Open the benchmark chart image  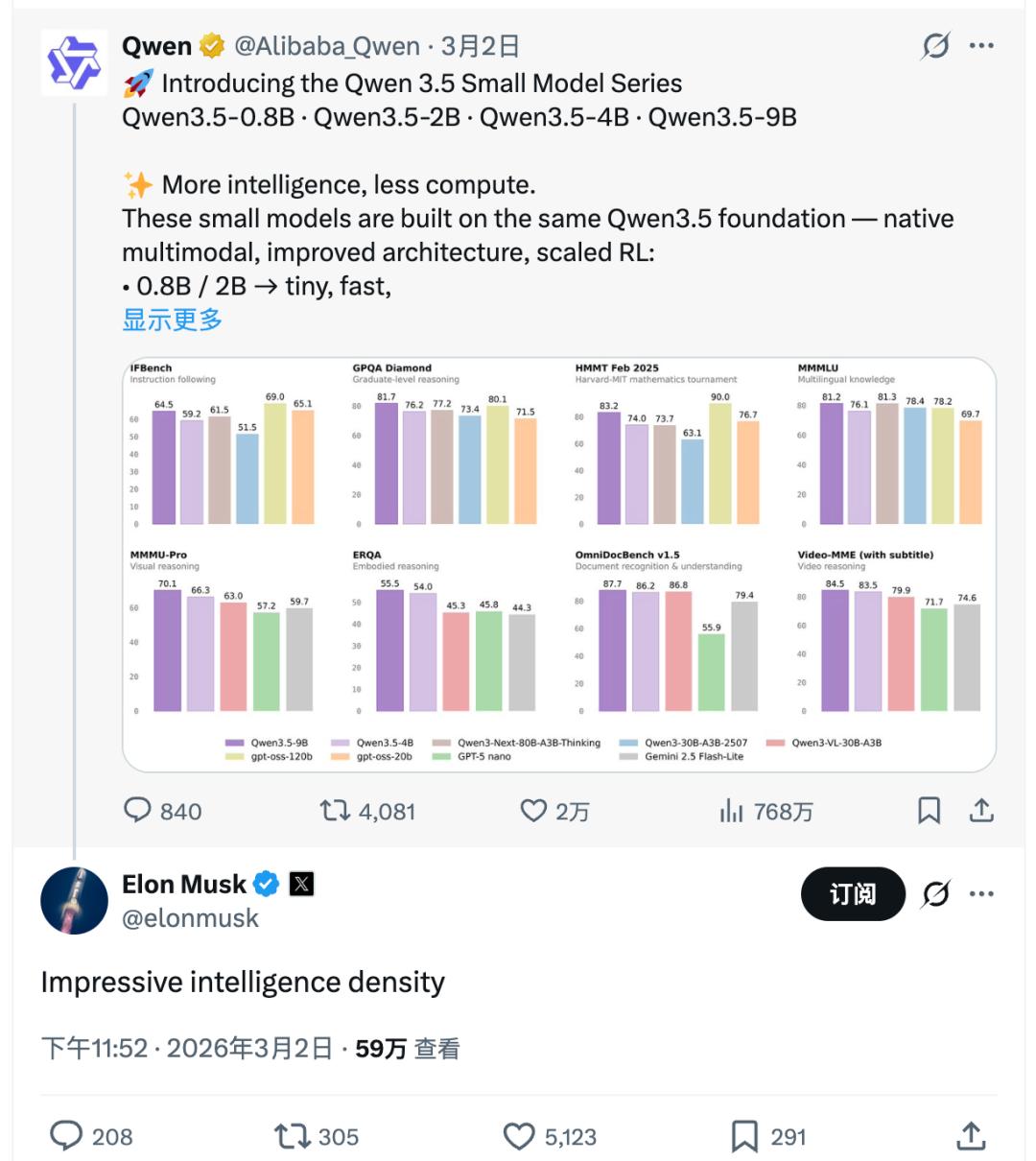558,564
